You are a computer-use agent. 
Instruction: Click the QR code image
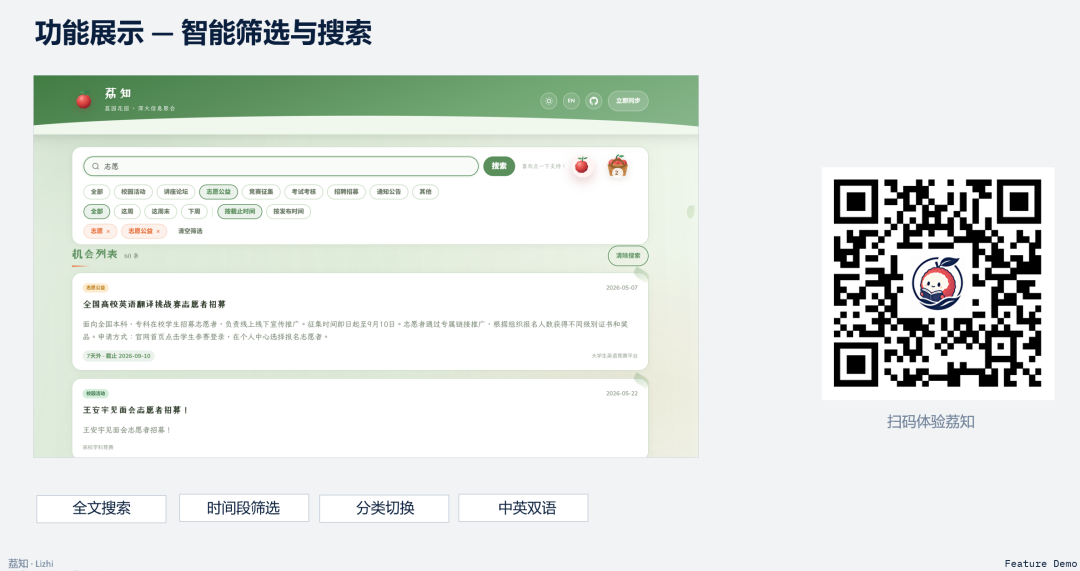click(937, 283)
